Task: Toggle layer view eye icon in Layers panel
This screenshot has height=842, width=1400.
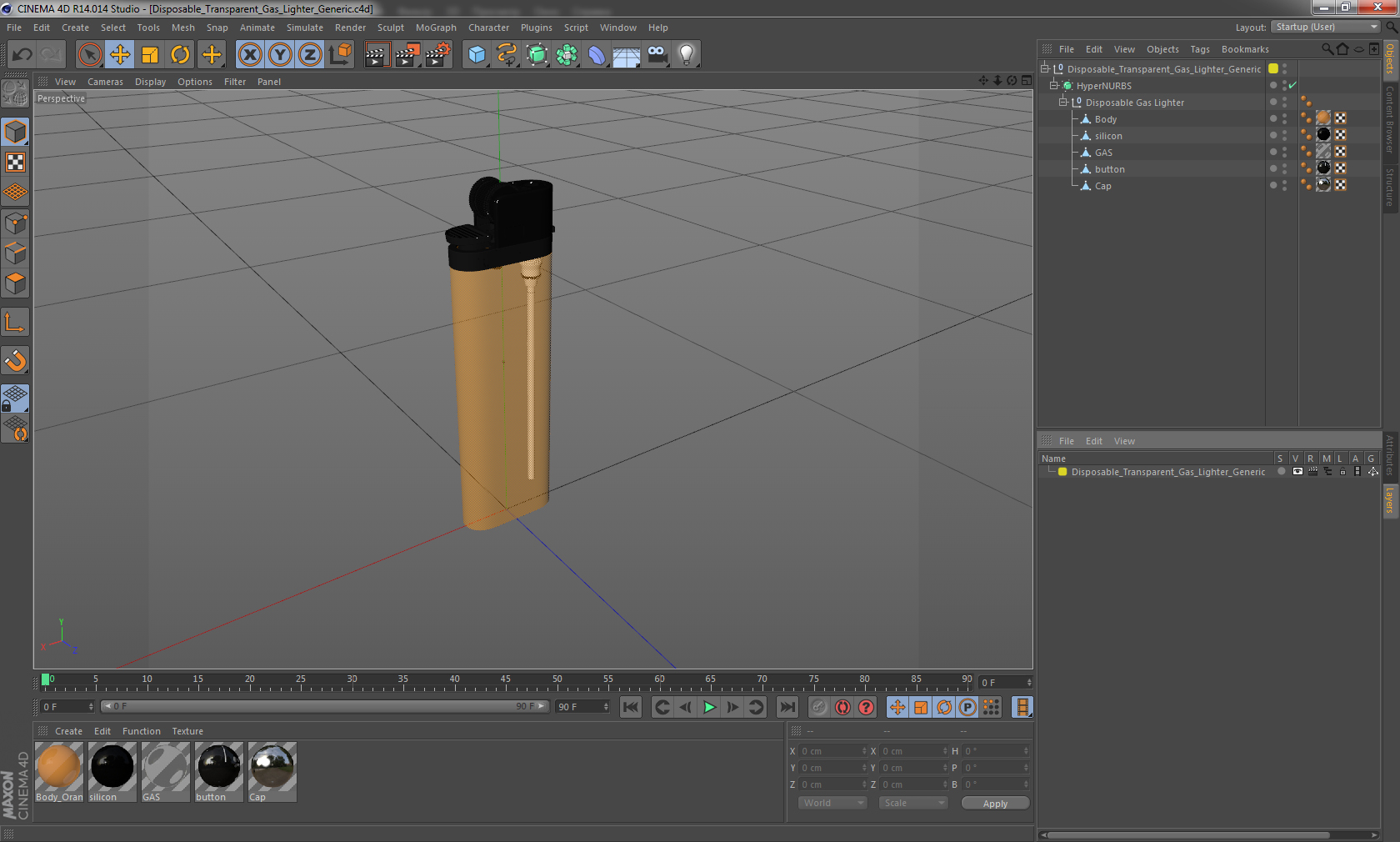Action: (1297, 472)
